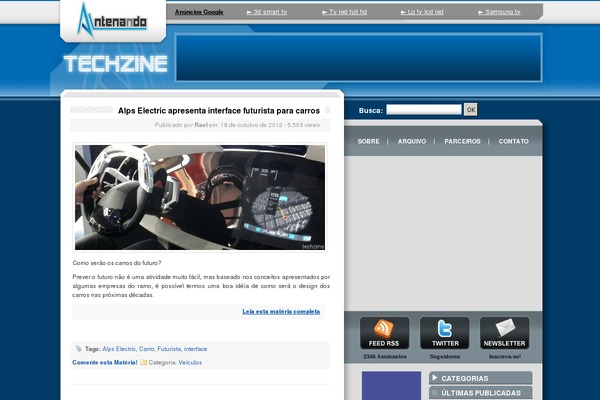
Task: Click the Inscreva-se label under Newsletter
Action: (x=505, y=356)
